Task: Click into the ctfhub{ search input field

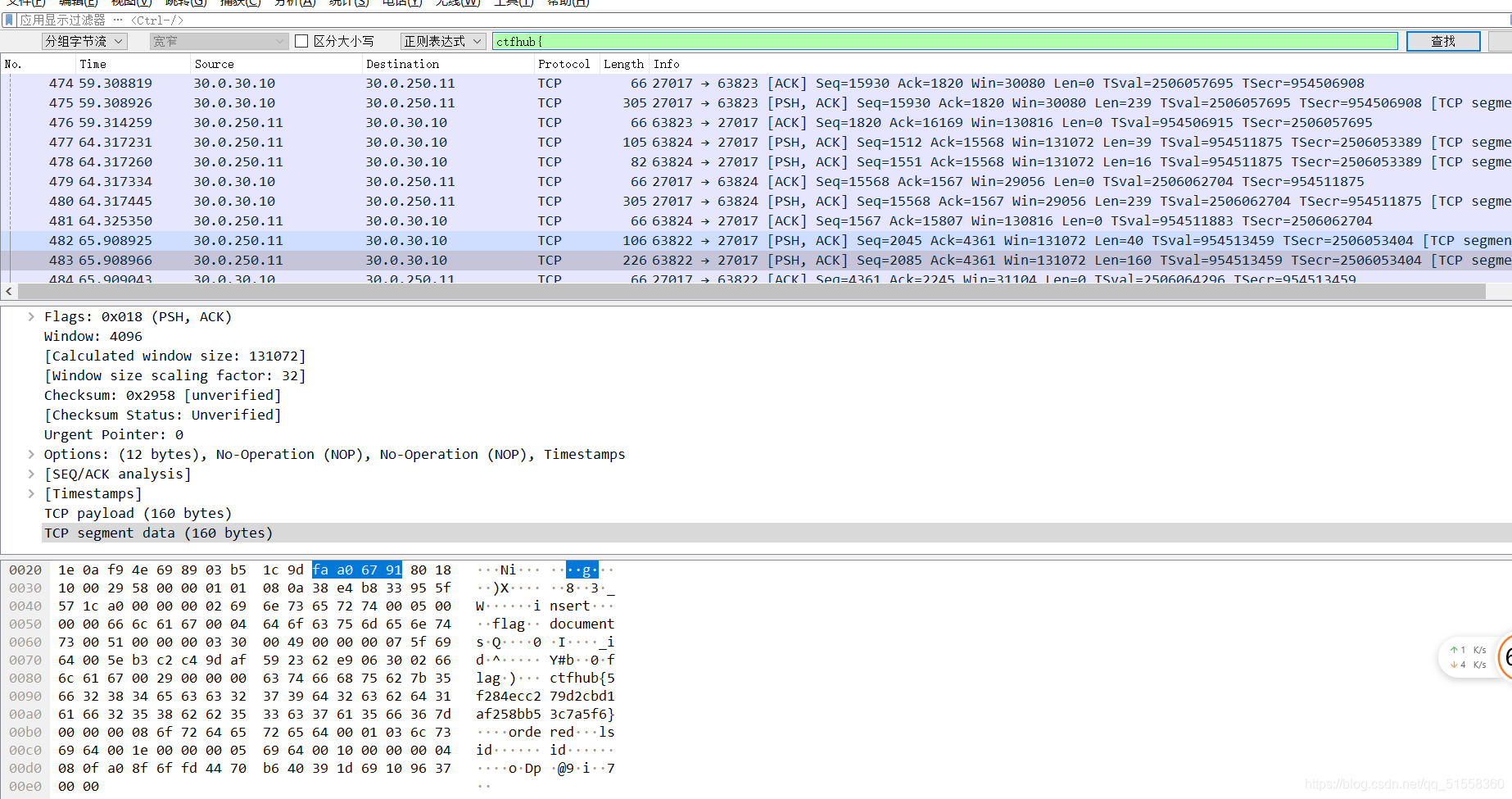Action: pyautogui.click(x=945, y=41)
